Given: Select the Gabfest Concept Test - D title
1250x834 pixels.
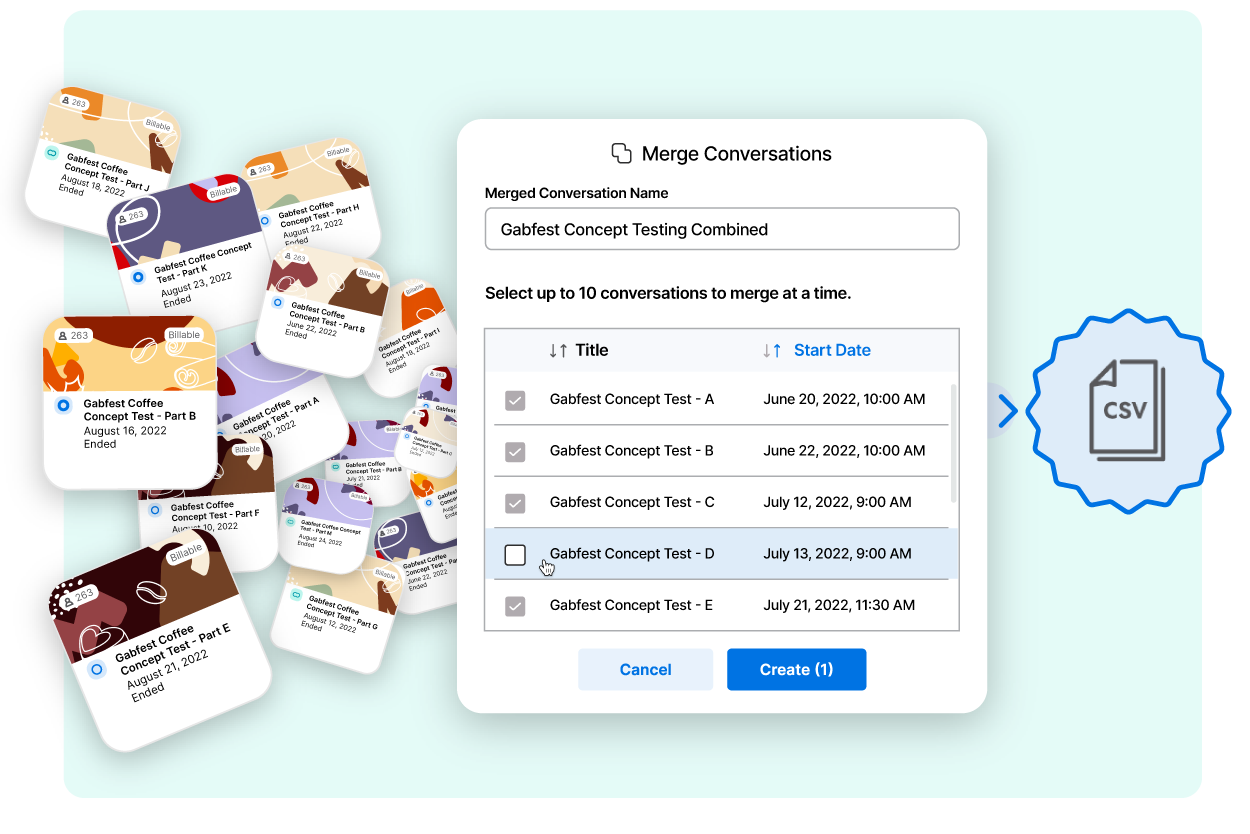Looking at the screenshot, I should point(632,553).
